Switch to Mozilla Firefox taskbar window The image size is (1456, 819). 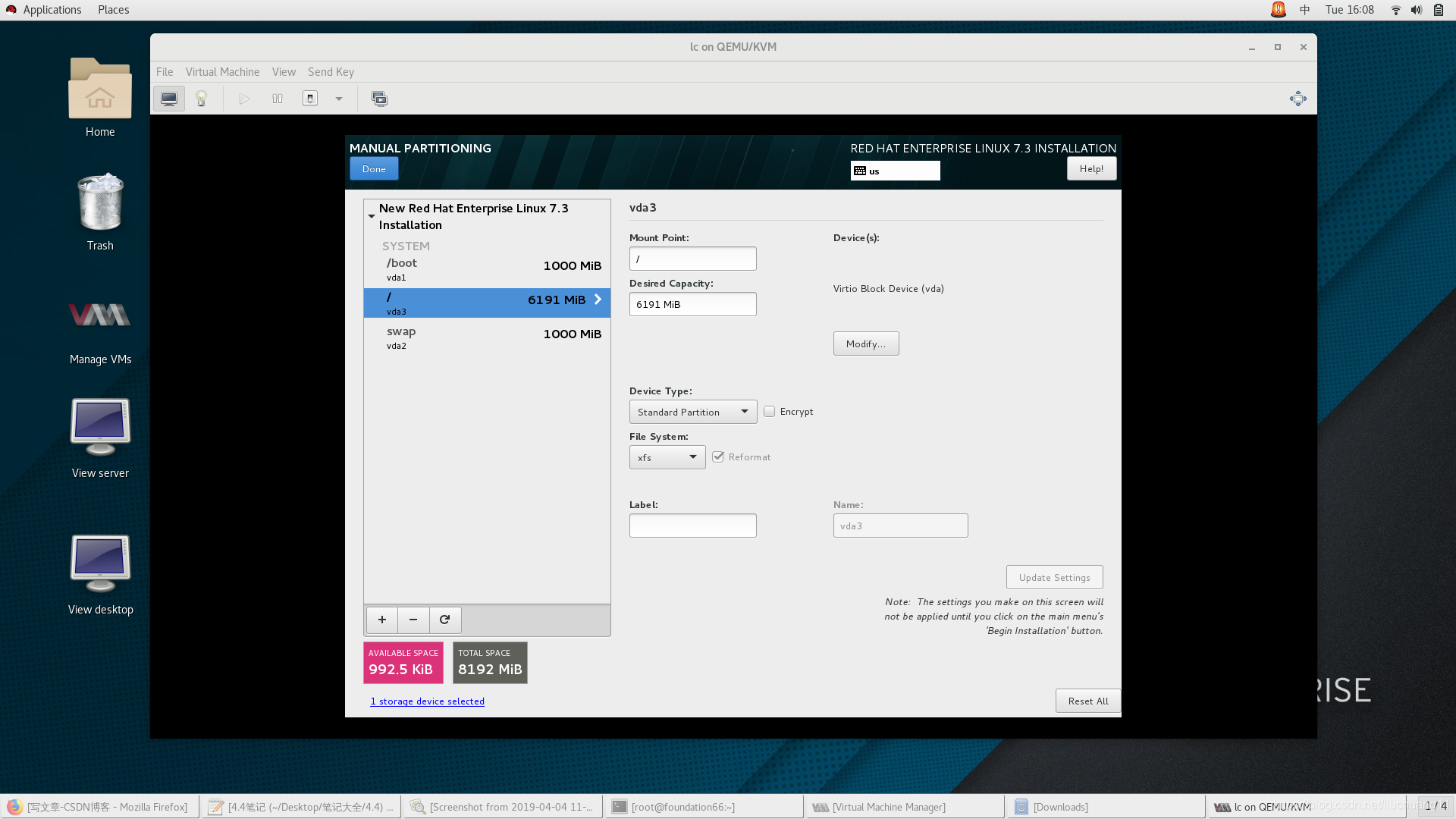100,807
